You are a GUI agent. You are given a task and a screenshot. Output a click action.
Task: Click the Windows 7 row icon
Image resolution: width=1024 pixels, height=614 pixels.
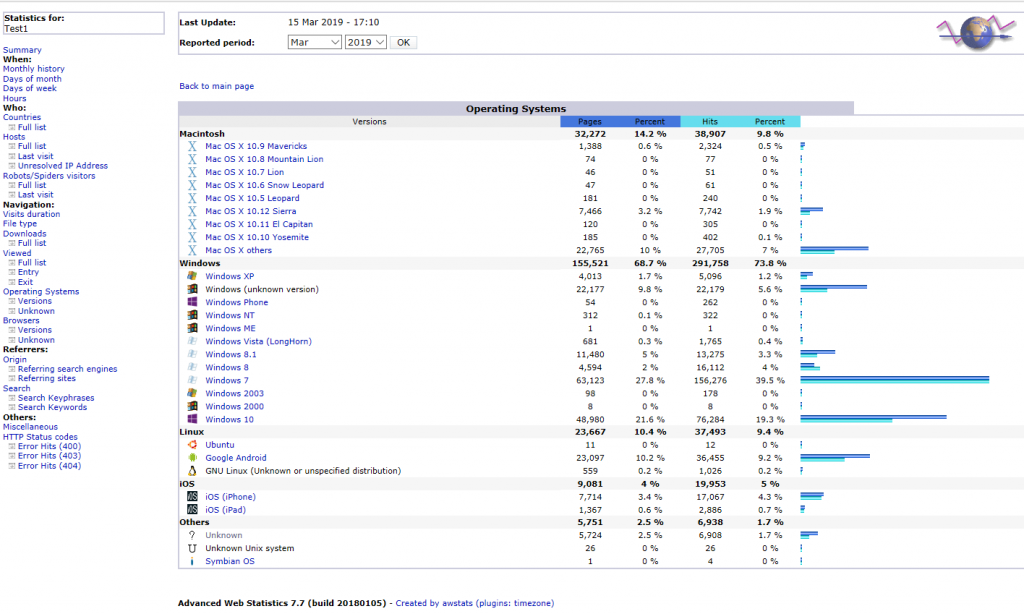coord(192,380)
